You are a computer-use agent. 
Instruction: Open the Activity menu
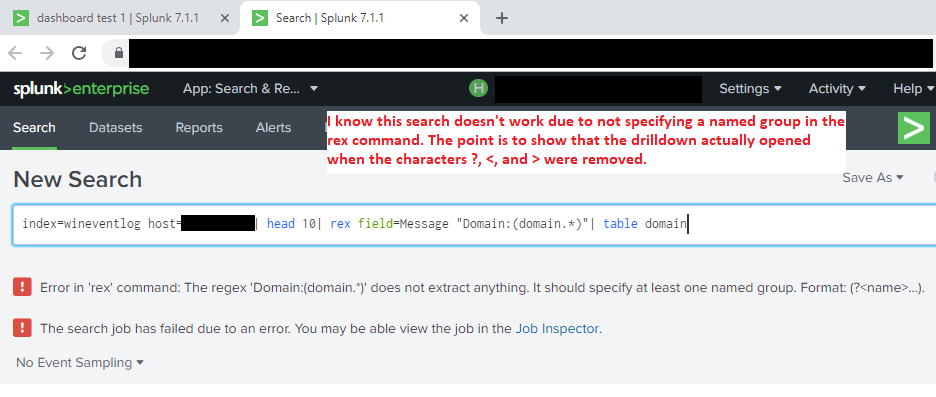tap(838, 89)
